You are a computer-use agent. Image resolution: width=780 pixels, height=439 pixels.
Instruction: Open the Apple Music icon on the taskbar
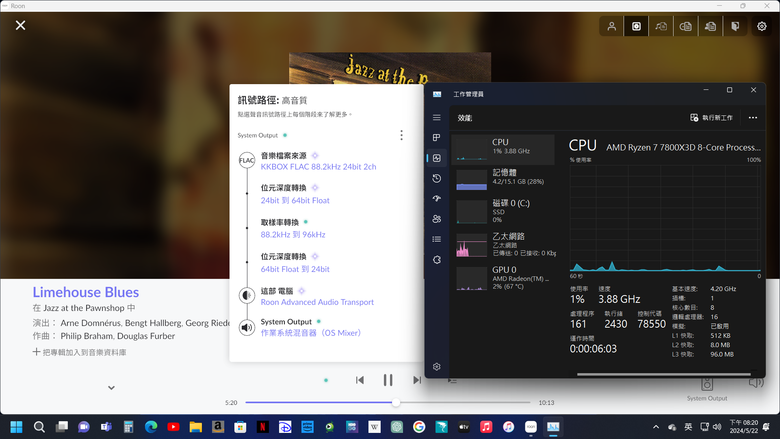[x=486, y=427]
